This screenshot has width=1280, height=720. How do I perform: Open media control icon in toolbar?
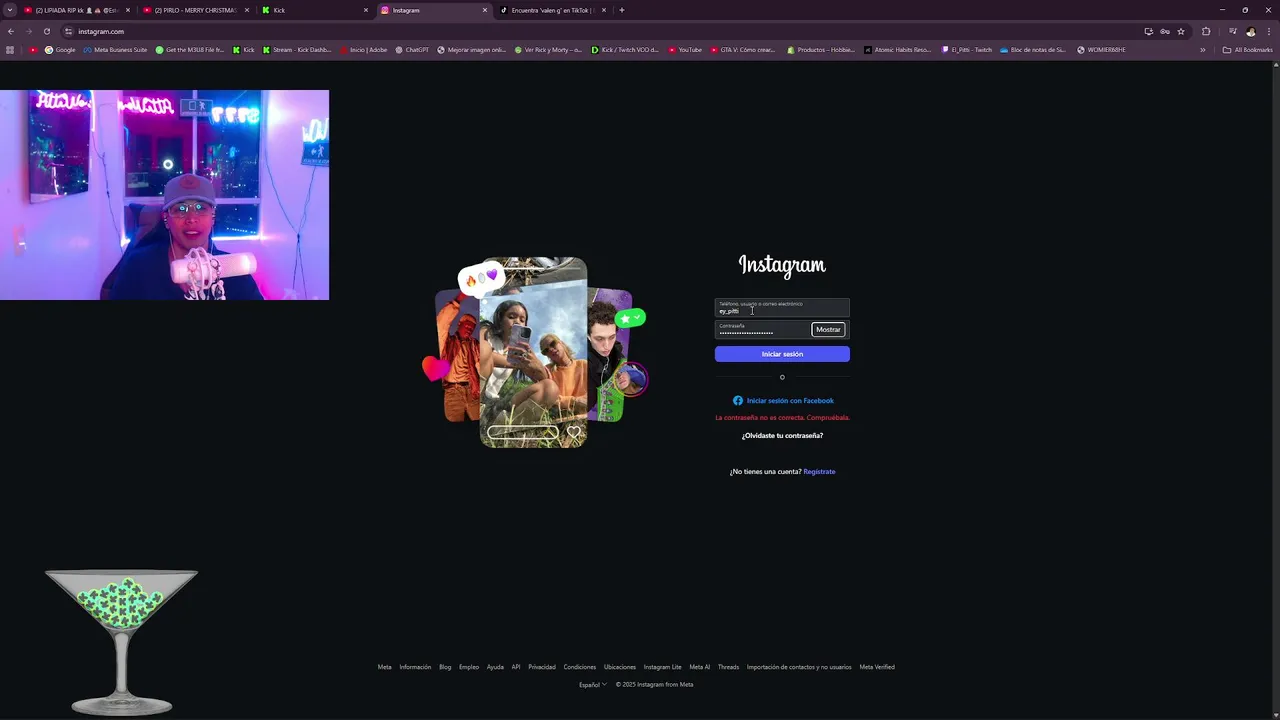coord(1232,31)
